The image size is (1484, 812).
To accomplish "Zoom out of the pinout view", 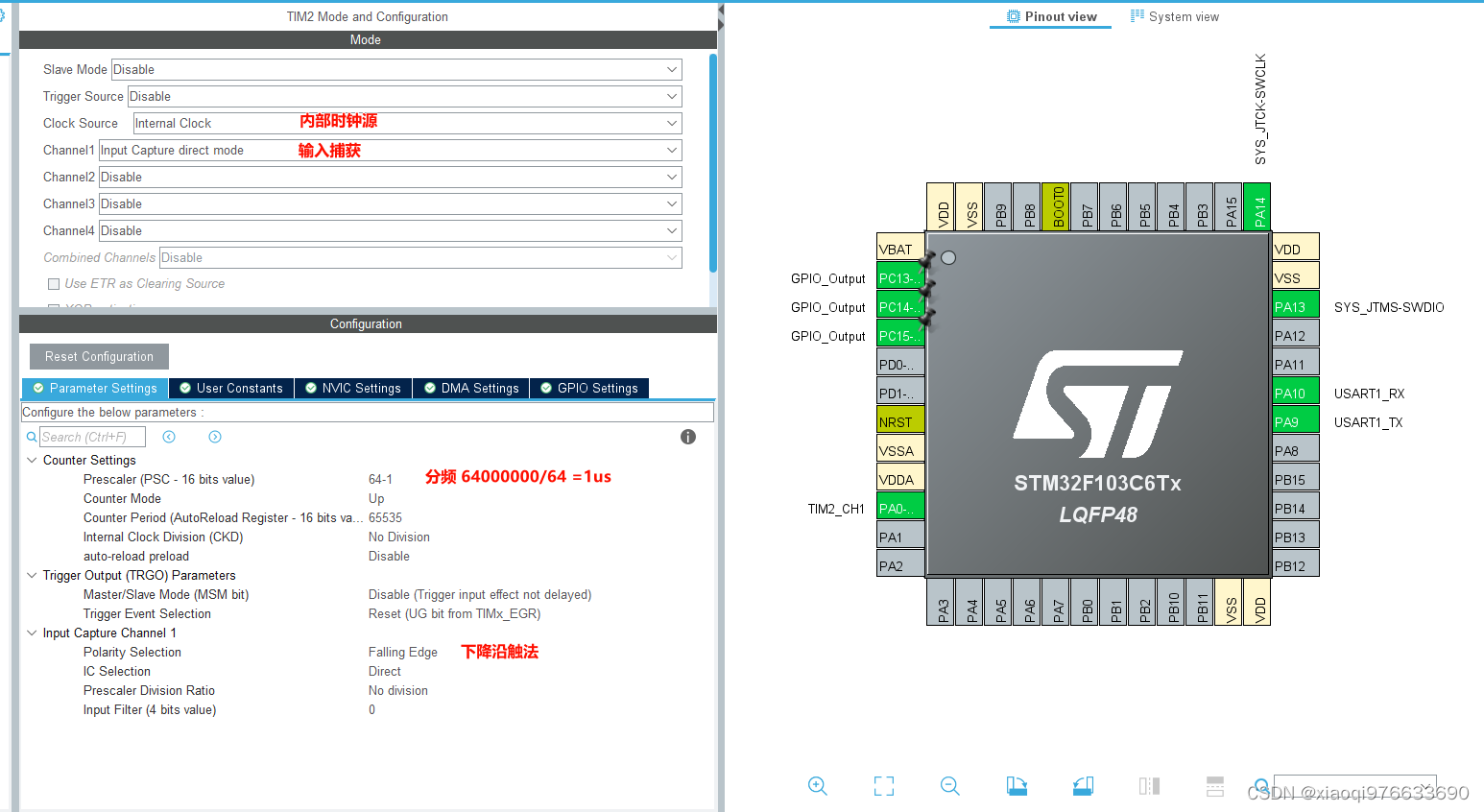I will click(950, 786).
